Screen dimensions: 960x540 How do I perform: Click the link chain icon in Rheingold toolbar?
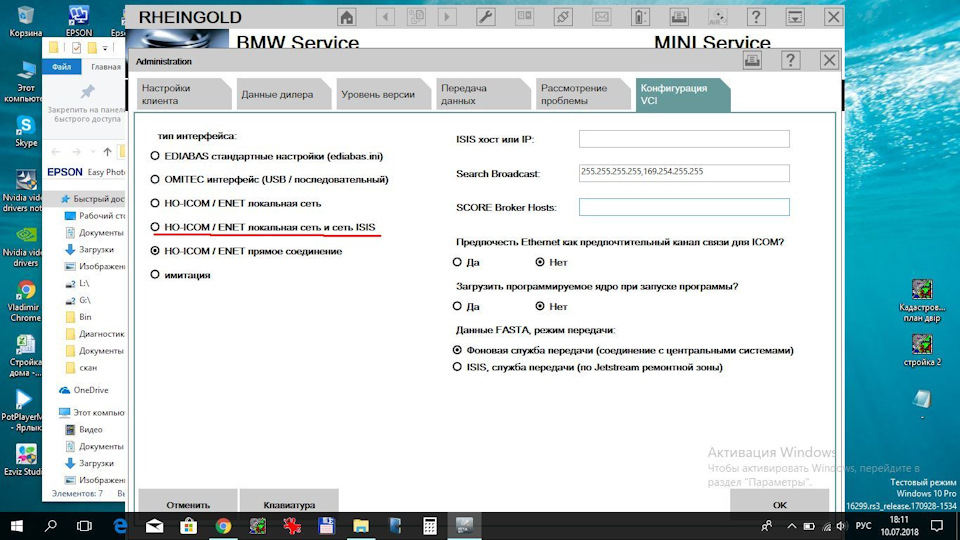[x=563, y=17]
